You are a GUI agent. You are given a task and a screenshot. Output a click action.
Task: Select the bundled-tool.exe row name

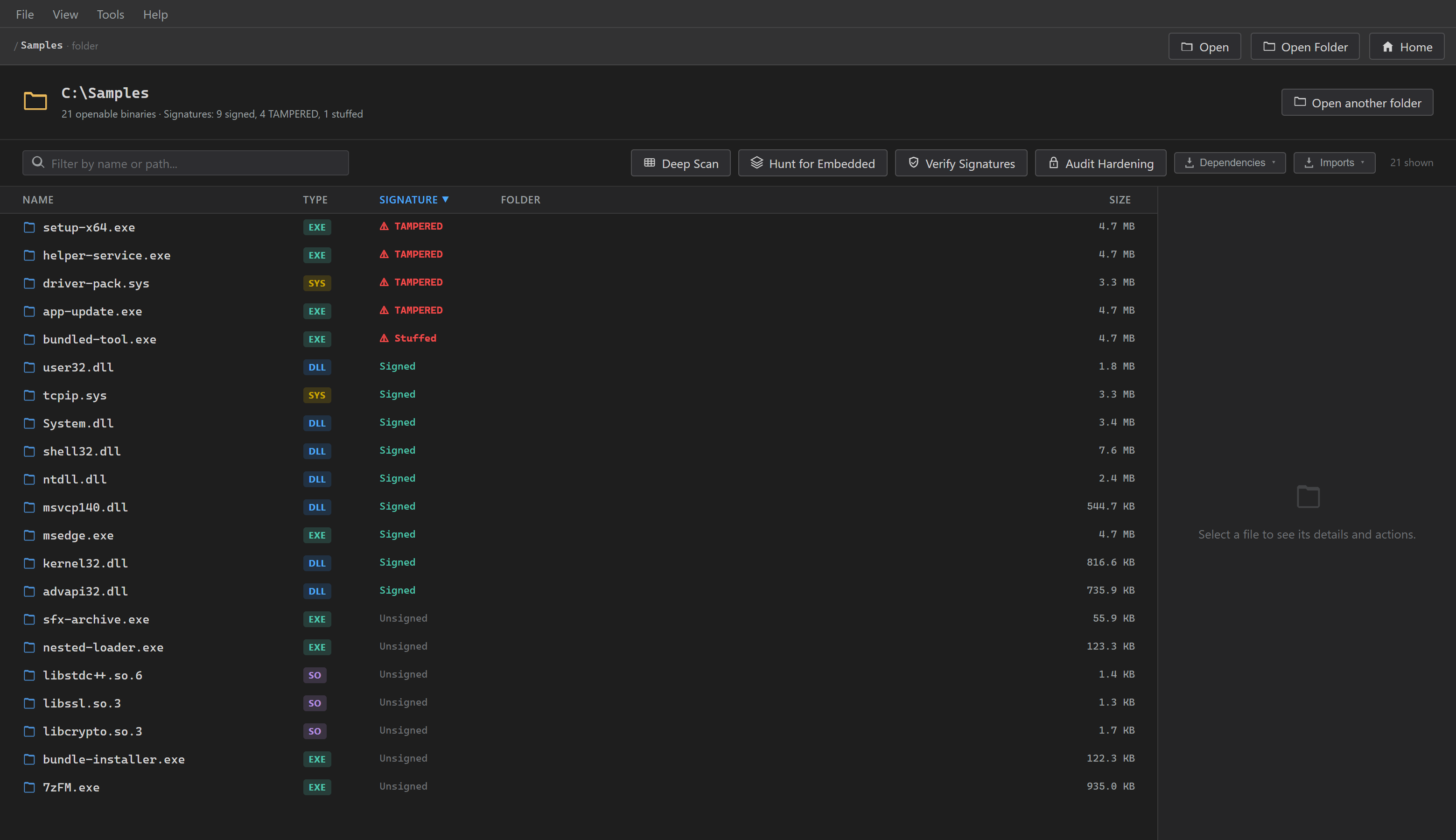[x=99, y=339]
